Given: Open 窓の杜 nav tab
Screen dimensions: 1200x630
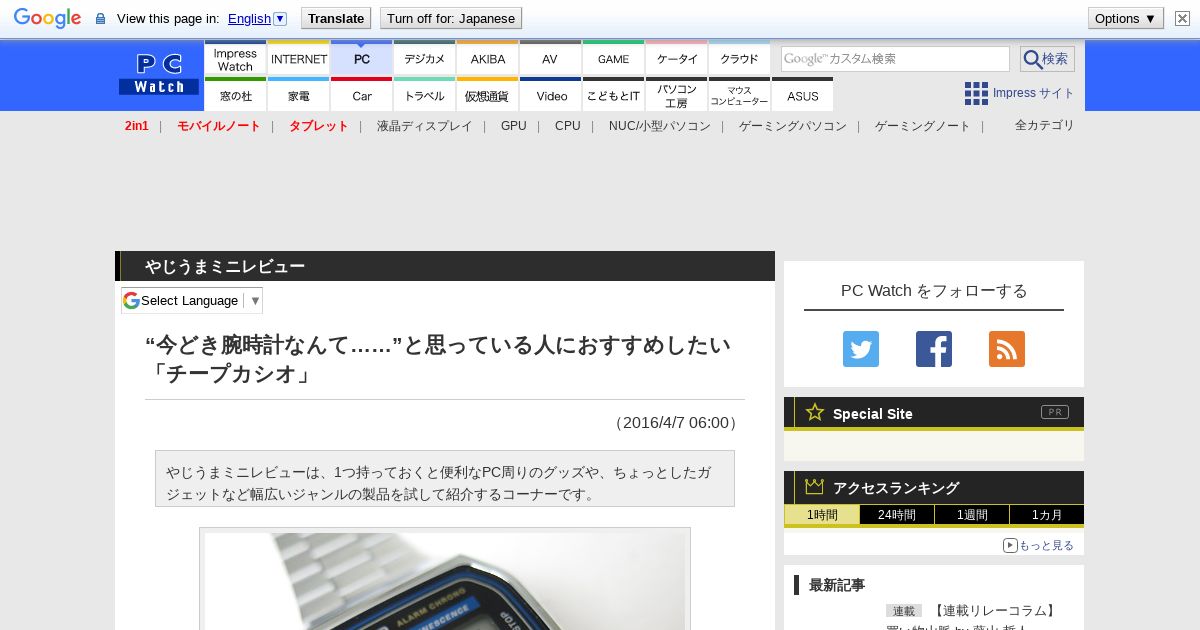Looking at the screenshot, I should tap(235, 95).
